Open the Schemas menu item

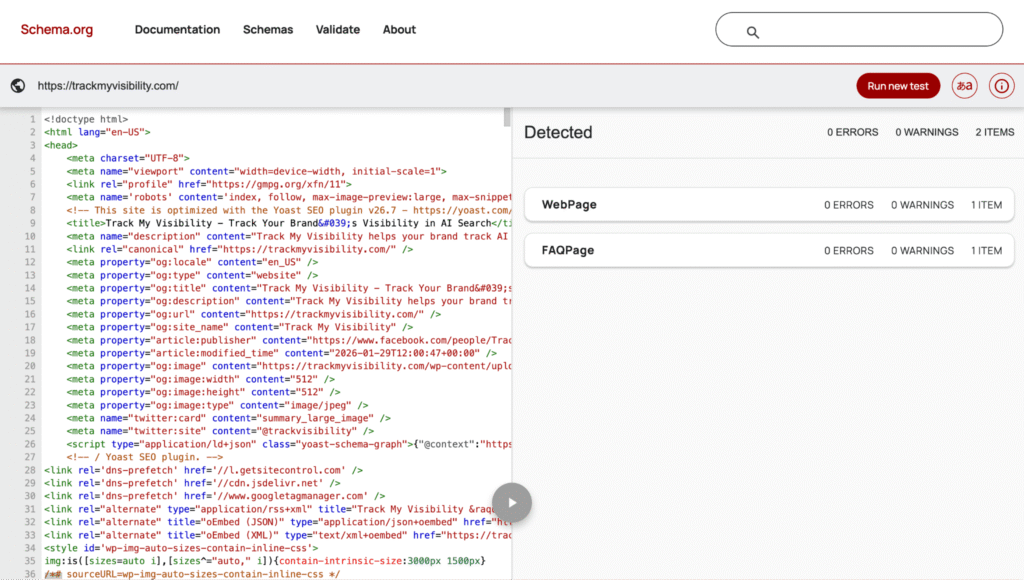pos(268,29)
